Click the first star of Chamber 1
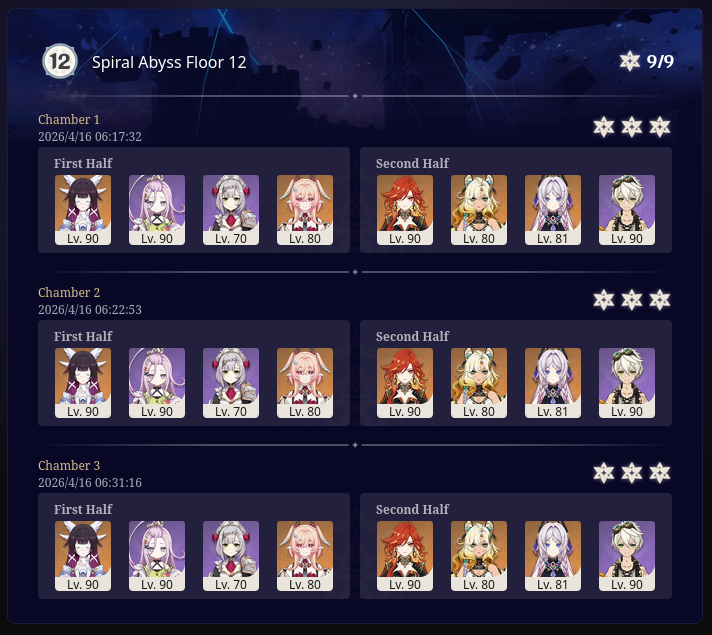Viewport: 712px width, 635px height. coord(603,127)
